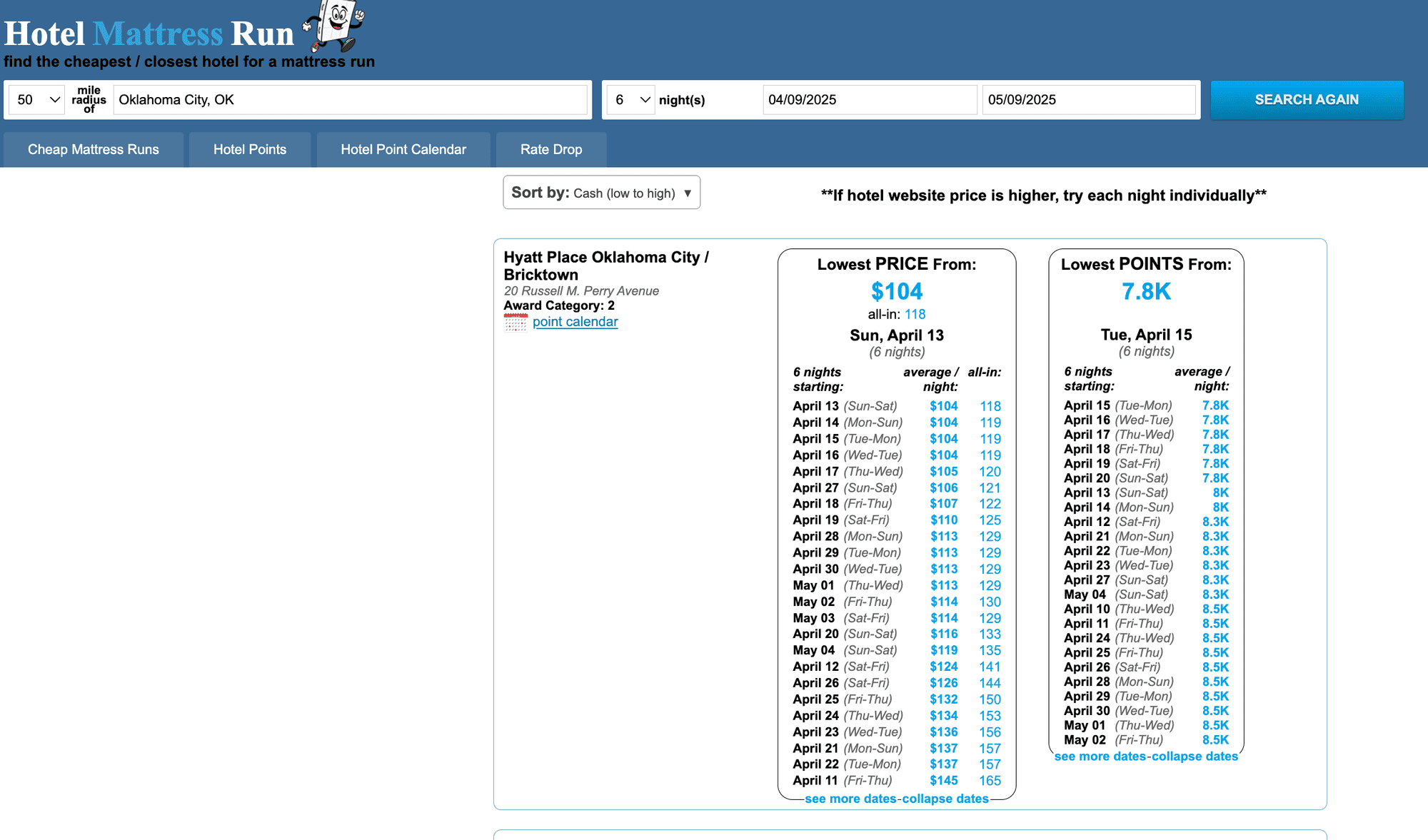Click $105 price for April 17 (Thu-Wed)

pos(943,472)
